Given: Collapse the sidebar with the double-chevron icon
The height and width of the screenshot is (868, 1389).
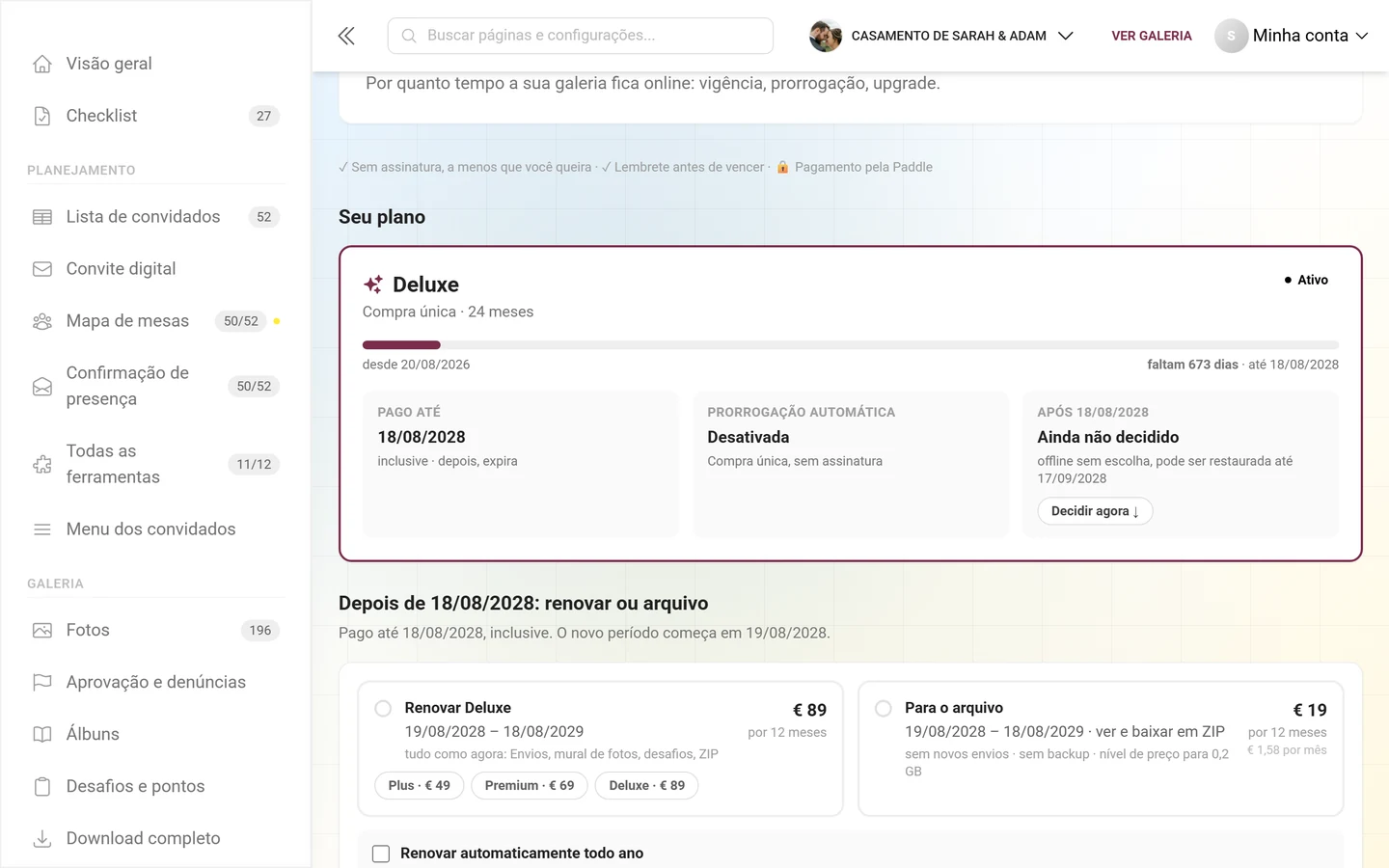Looking at the screenshot, I should 346,36.
